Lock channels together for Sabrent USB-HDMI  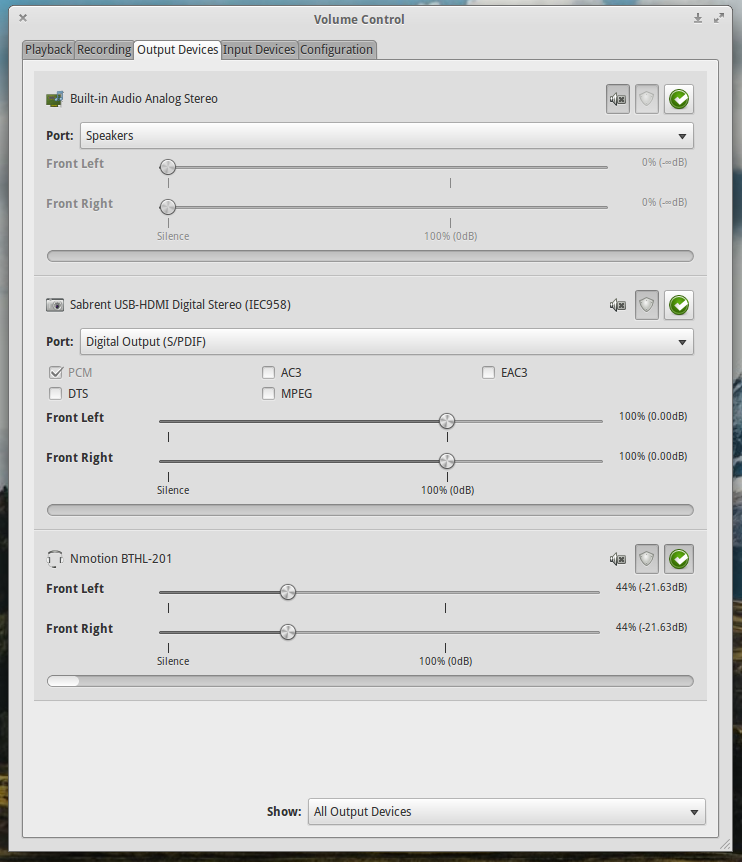646,305
